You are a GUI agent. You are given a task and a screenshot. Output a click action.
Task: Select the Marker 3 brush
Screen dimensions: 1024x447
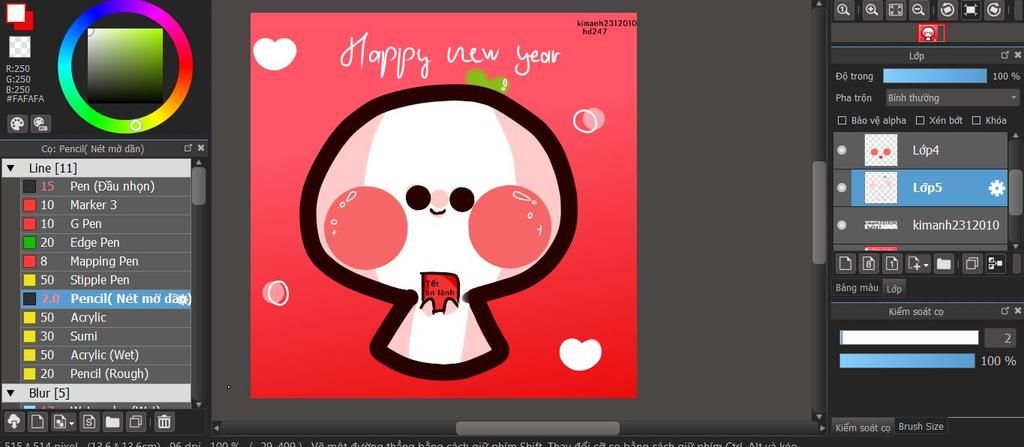[x=106, y=205]
